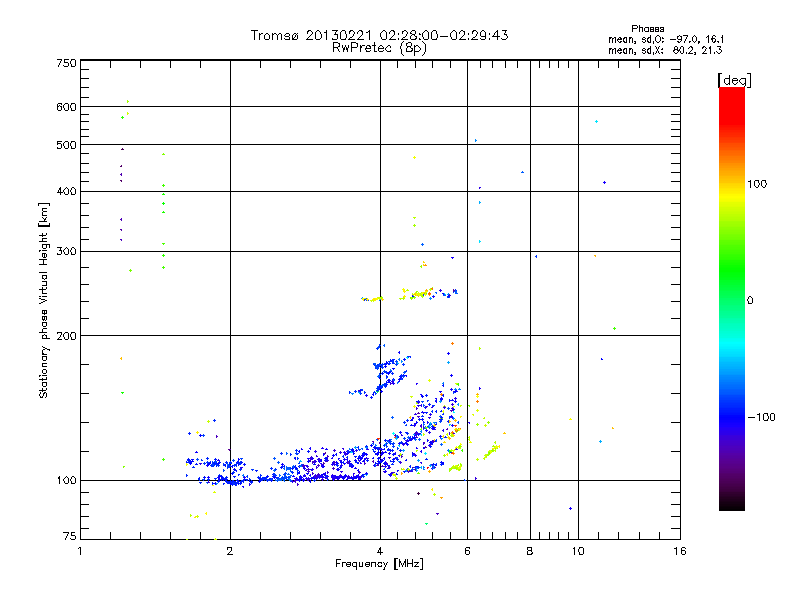The height and width of the screenshot is (600, 800).
Task: Click the 'Frequency [MHz]' axis label
Action: pyautogui.click(x=379, y=564)
